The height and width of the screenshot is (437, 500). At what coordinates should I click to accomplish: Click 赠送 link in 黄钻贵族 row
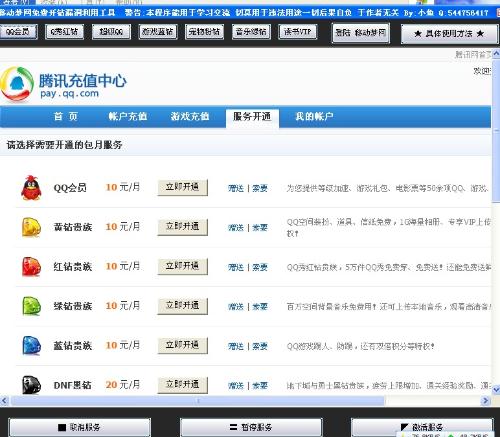click(236, 228)
